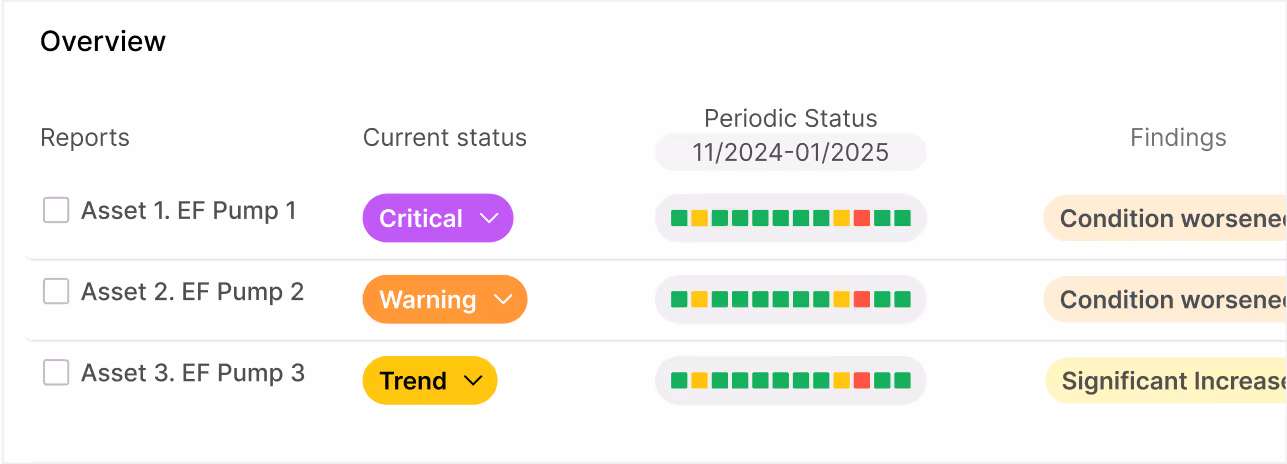Click the Asset 3. EF Pump 3 label
This screenshot has height=464, width=1287.
193,373
